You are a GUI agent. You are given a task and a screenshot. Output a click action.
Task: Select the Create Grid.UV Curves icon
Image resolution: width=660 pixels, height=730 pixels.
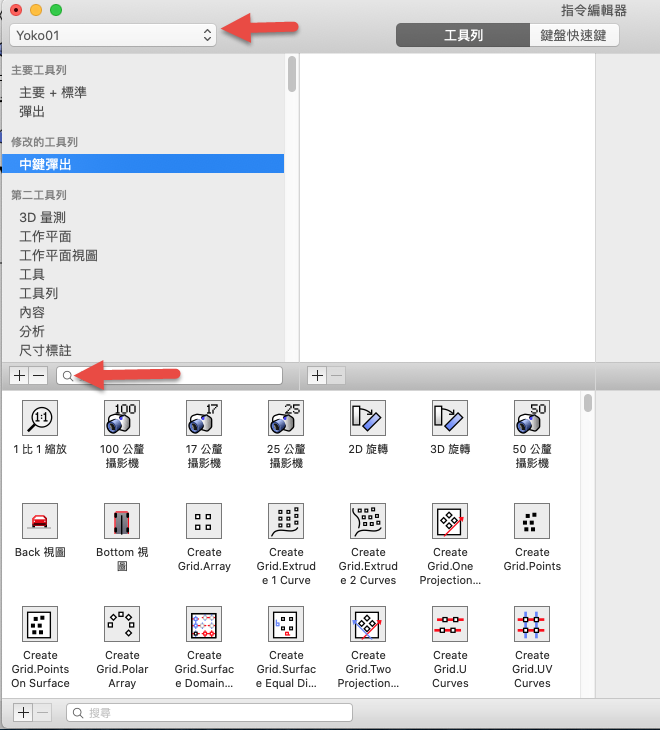click(x=532, y=624)
